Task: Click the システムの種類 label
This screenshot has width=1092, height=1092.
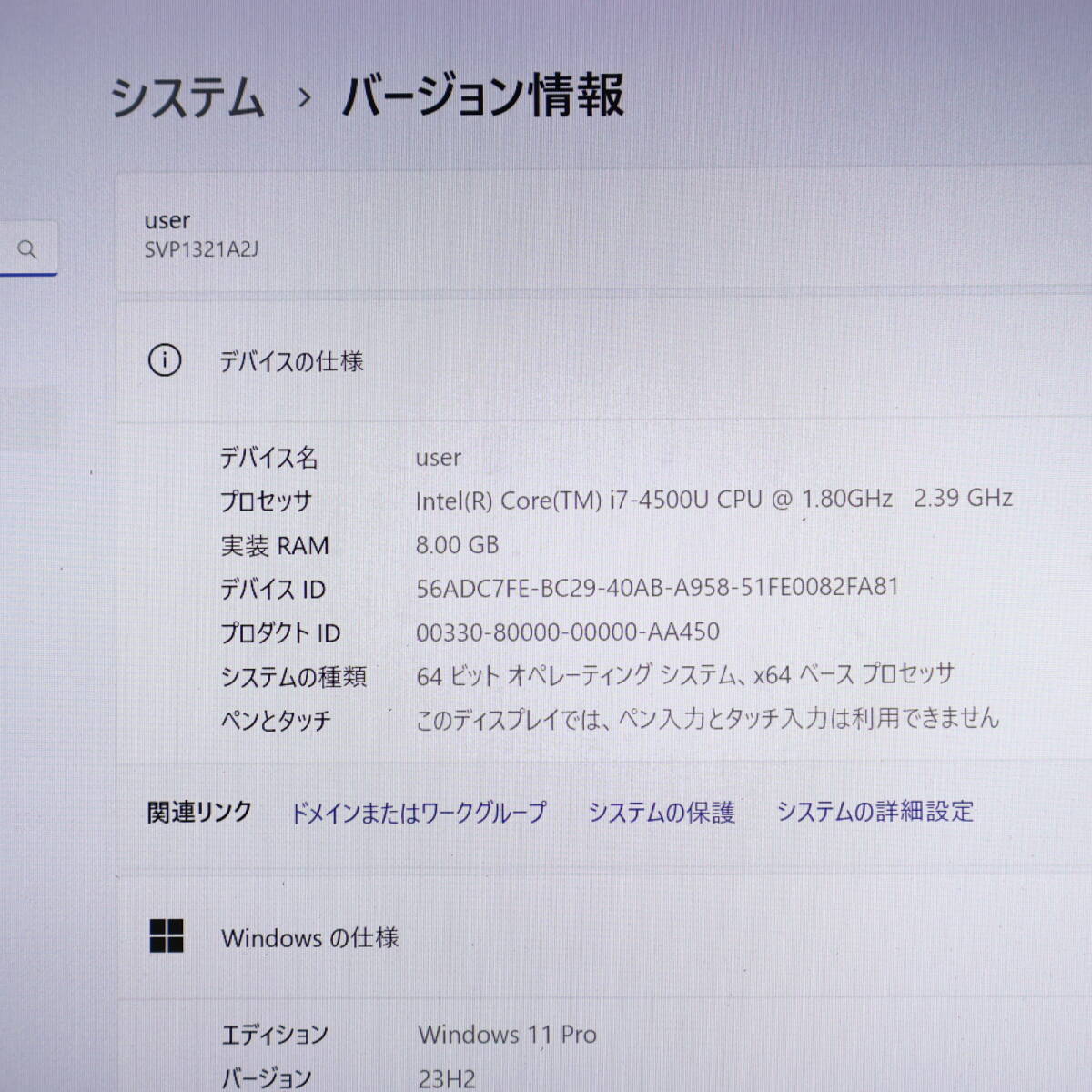Action: [x=293, y=677]
